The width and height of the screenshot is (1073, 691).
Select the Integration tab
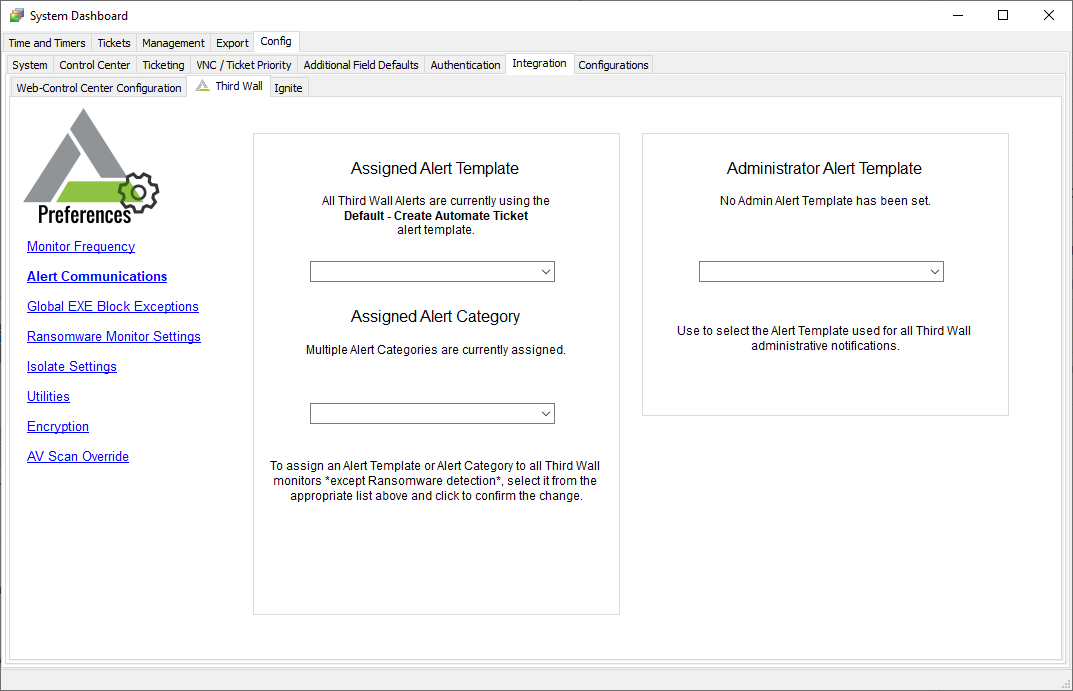[x=539, y=63]
